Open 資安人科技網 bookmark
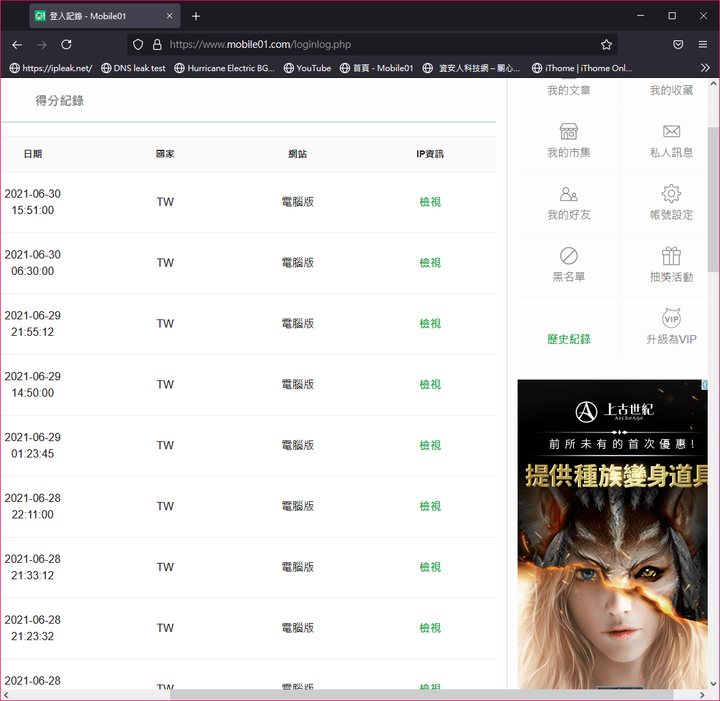This screenshot has height=701, width=720. click(x=472, y=68)
